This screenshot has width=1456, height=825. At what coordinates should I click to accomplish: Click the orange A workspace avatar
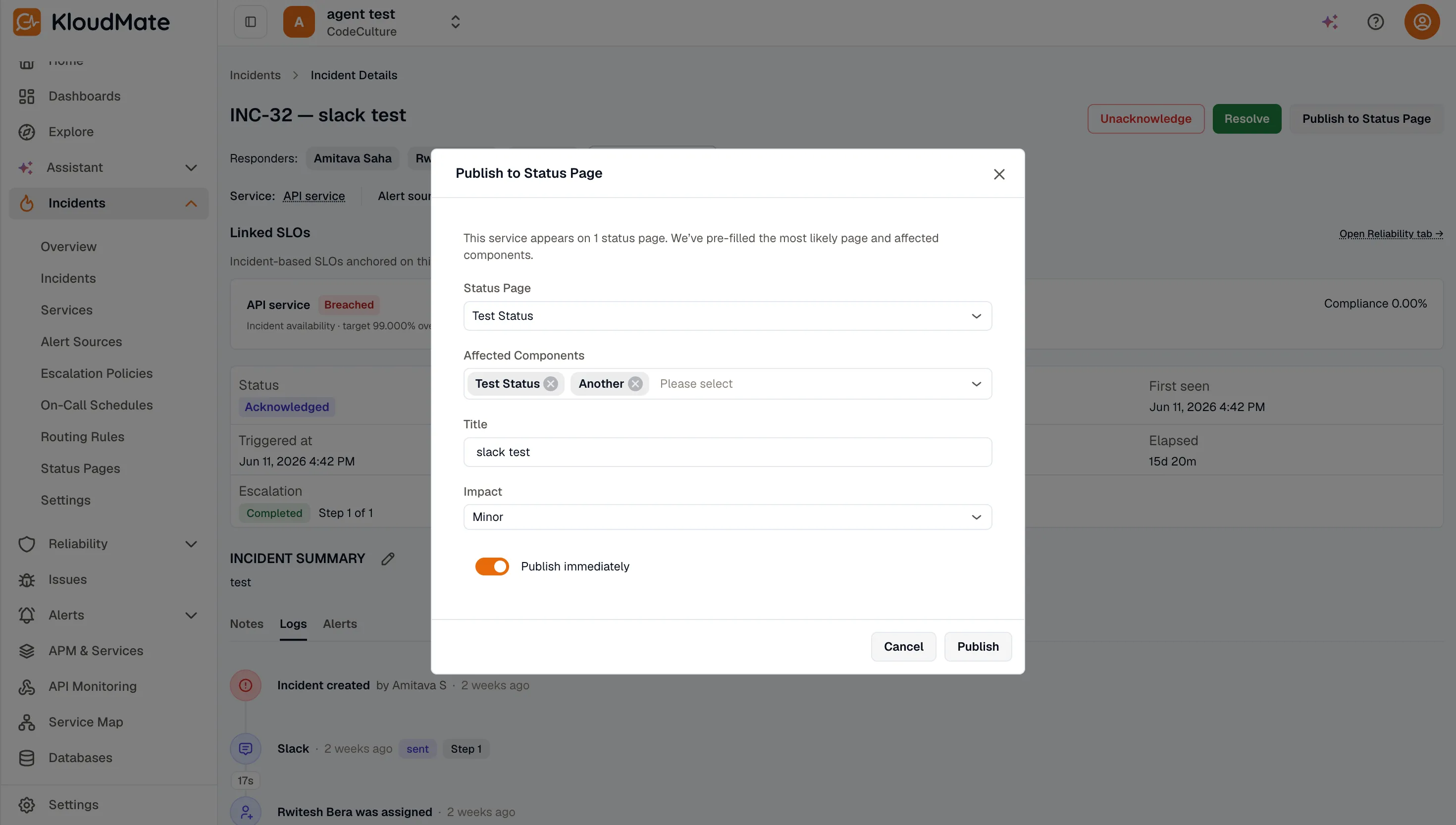(x=299, y=21)
